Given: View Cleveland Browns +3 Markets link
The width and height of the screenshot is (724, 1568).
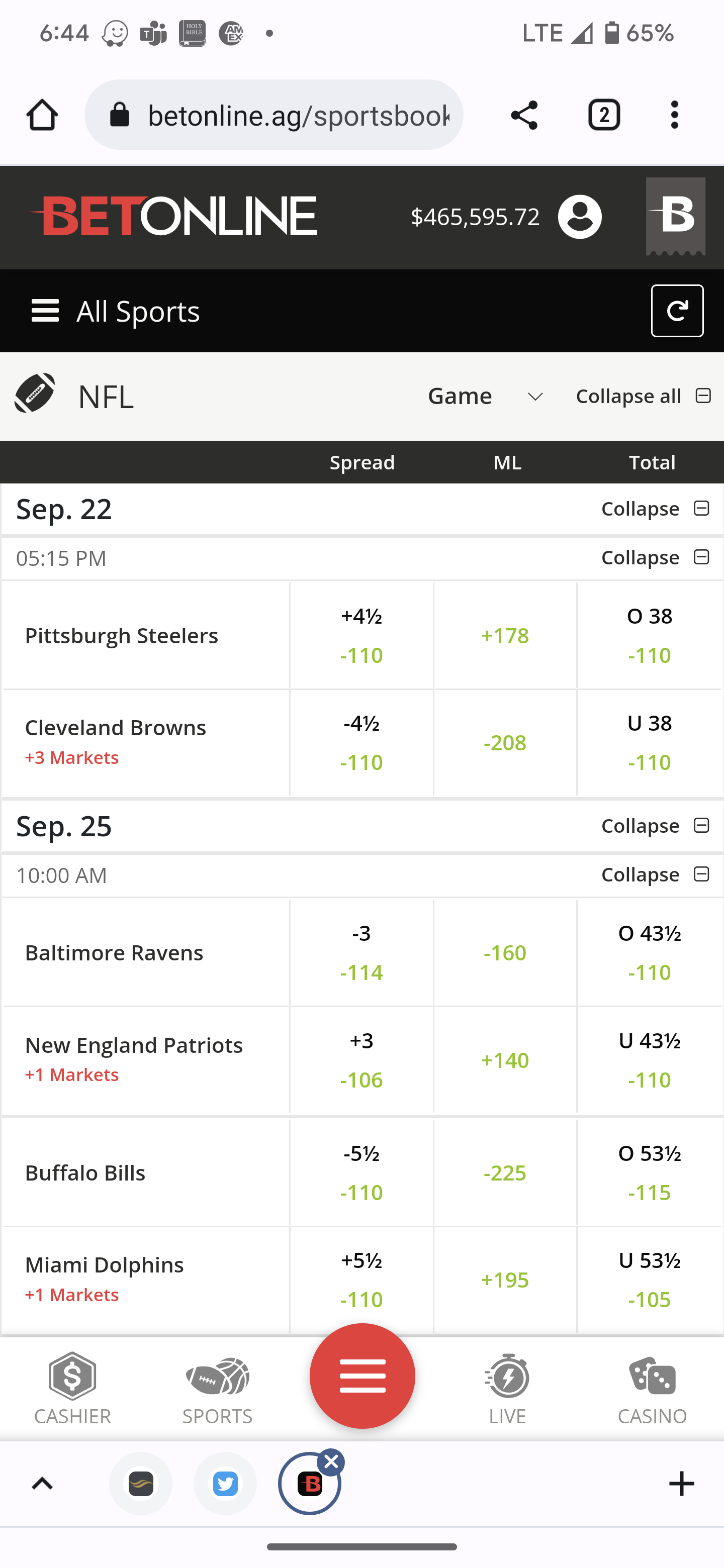Looking at the screenshot, I should pyautogui.click(x=72, y=758).
